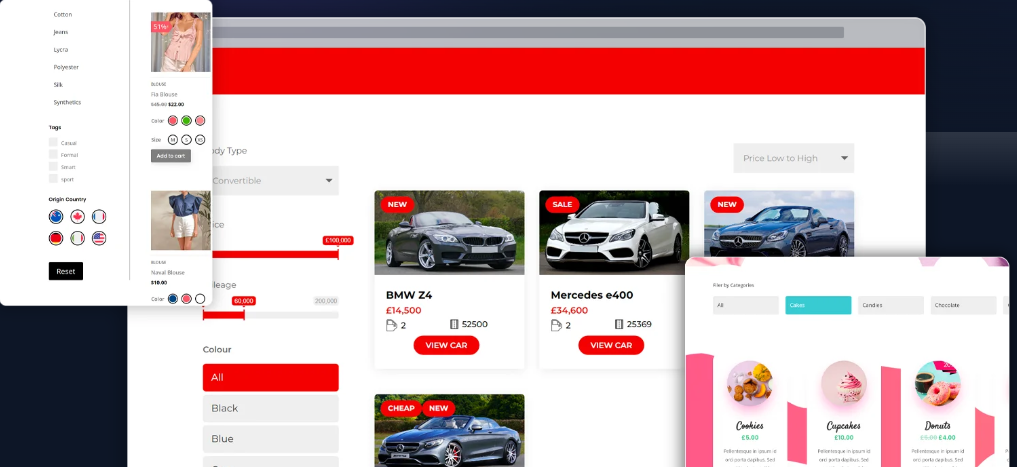Select the All category filter tab
This screenshot has width=1017, height=467.
pyautogui.click(x=745, y=305)
